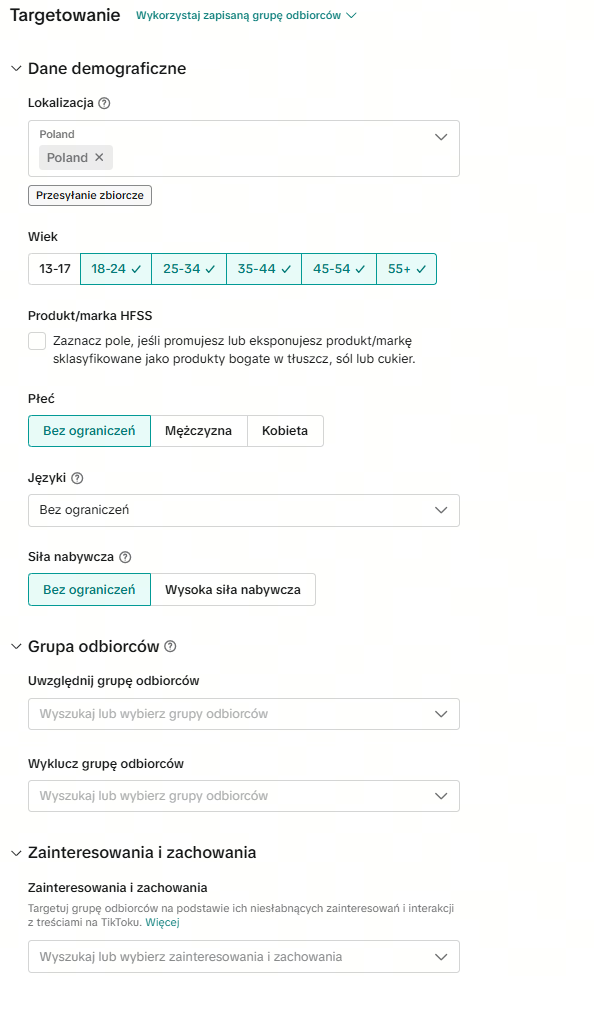Click the help icon next to Lokalizacja
The height and width of the screenshot is (1016, 594).
point(104,103)
